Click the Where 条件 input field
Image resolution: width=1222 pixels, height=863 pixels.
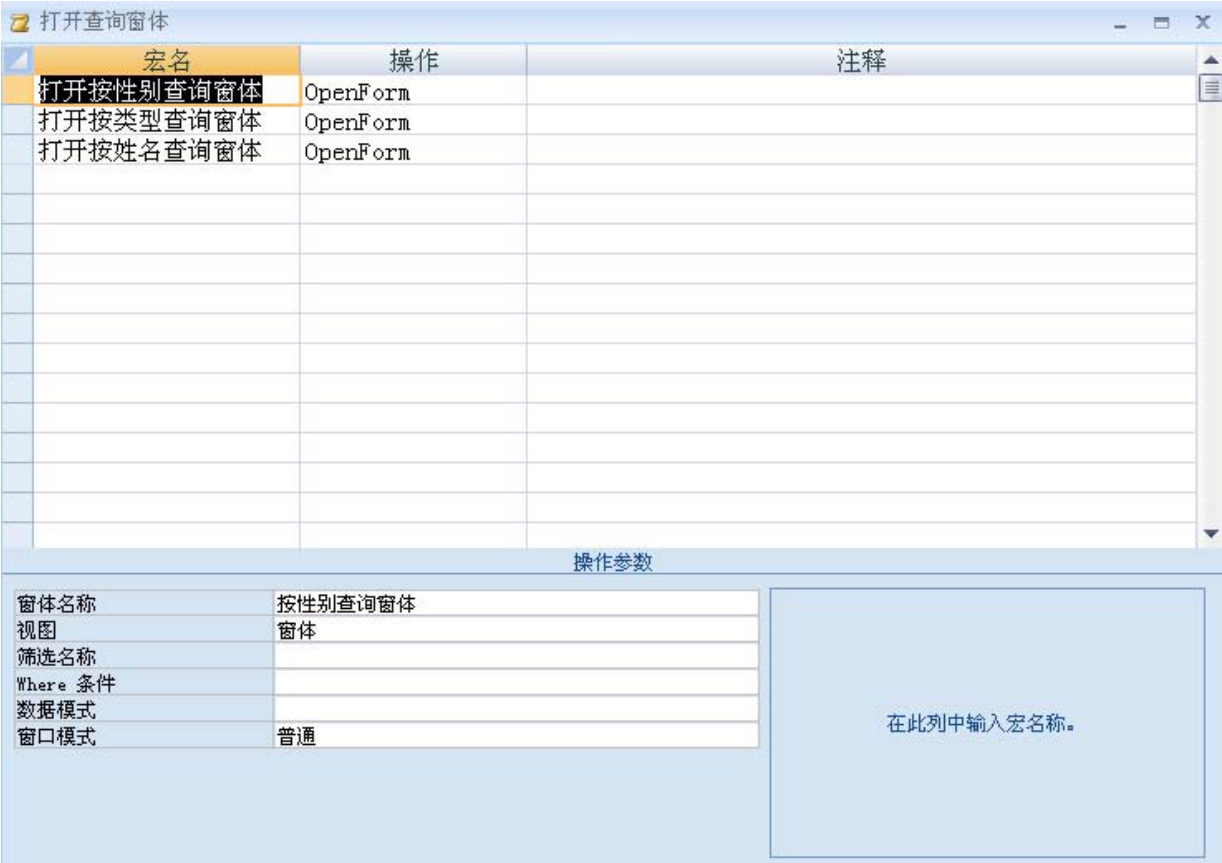click(515, 683)
